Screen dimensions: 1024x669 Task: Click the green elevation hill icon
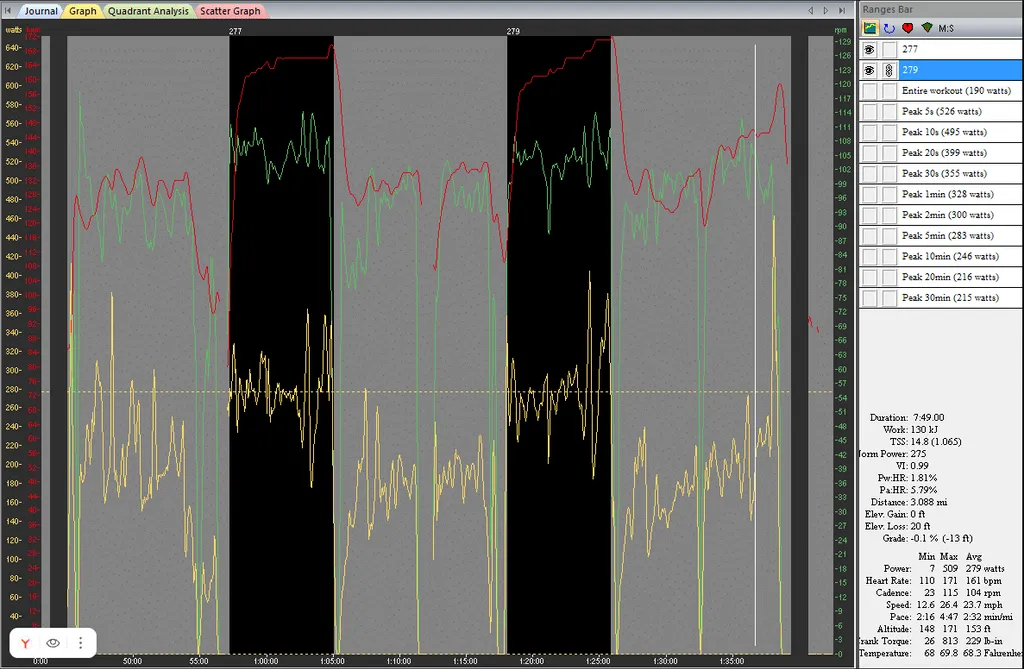926,28
